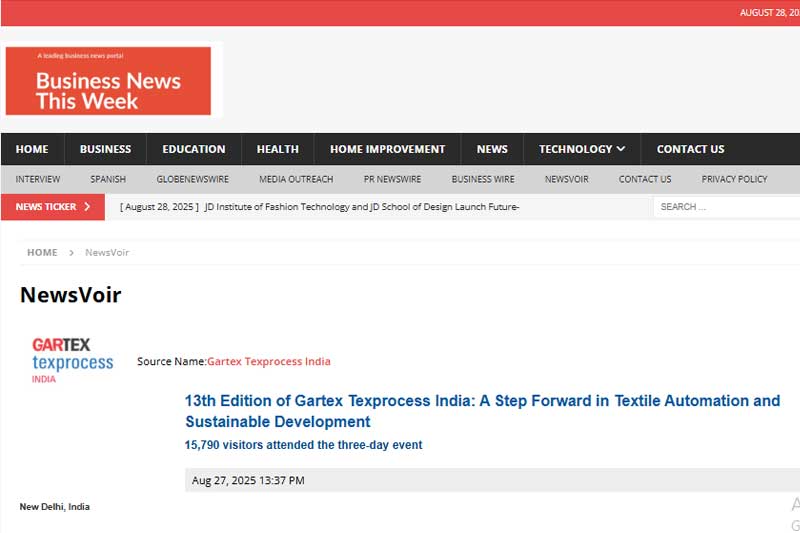Open the GlobeNewswire submenu link
Screen dimensions: 800x533
pyautogui.click(x=192, y=179)
